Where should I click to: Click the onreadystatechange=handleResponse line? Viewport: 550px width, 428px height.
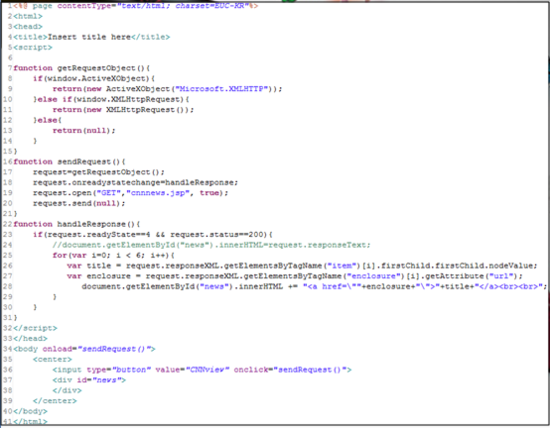pyautogui.click(x=136, y=182)
